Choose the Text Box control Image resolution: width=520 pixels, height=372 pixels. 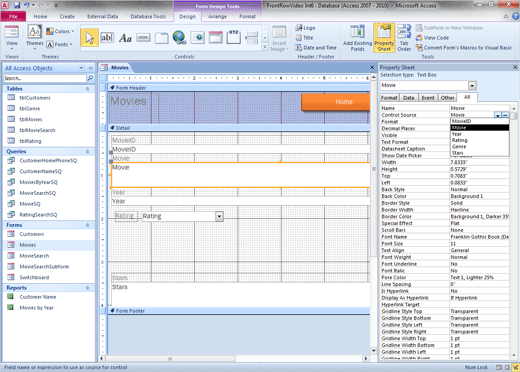(107, 38)
